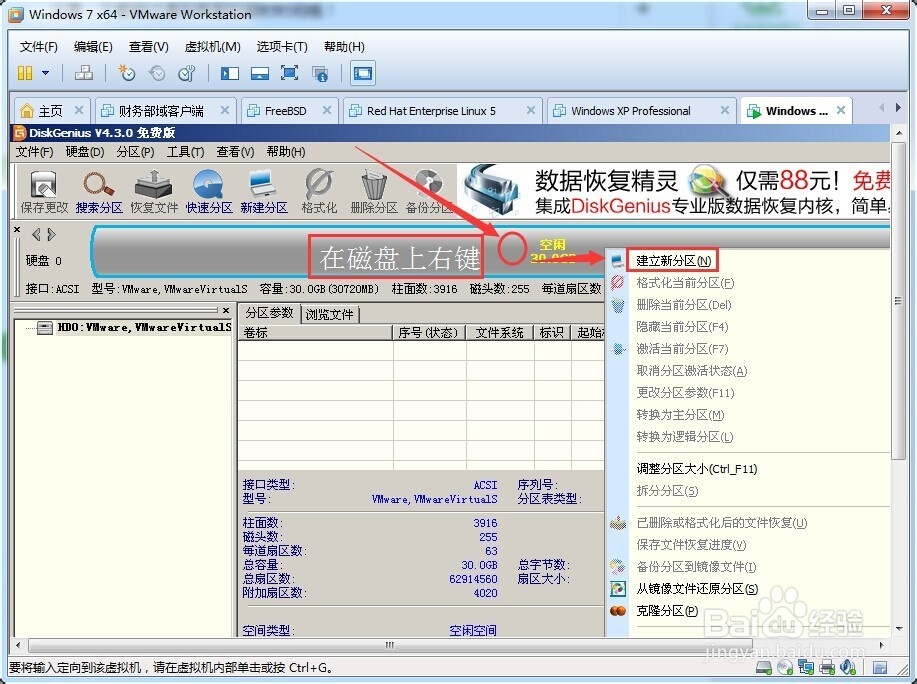The image size is (917, 684).
Task: Click the VMware console view icon
Action: [363, 73]
